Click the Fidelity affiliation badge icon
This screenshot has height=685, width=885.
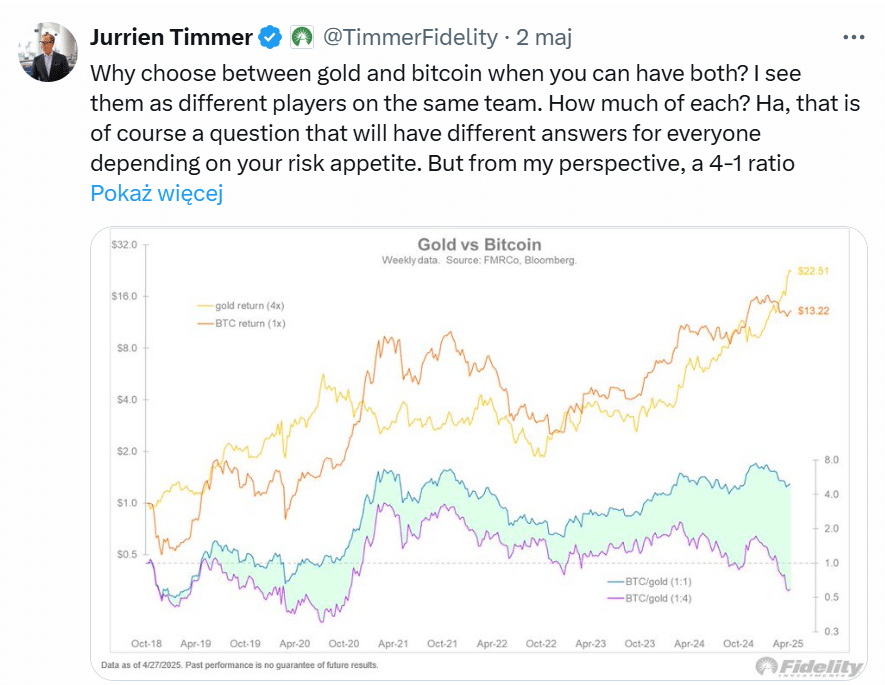[x=302, y=38]
